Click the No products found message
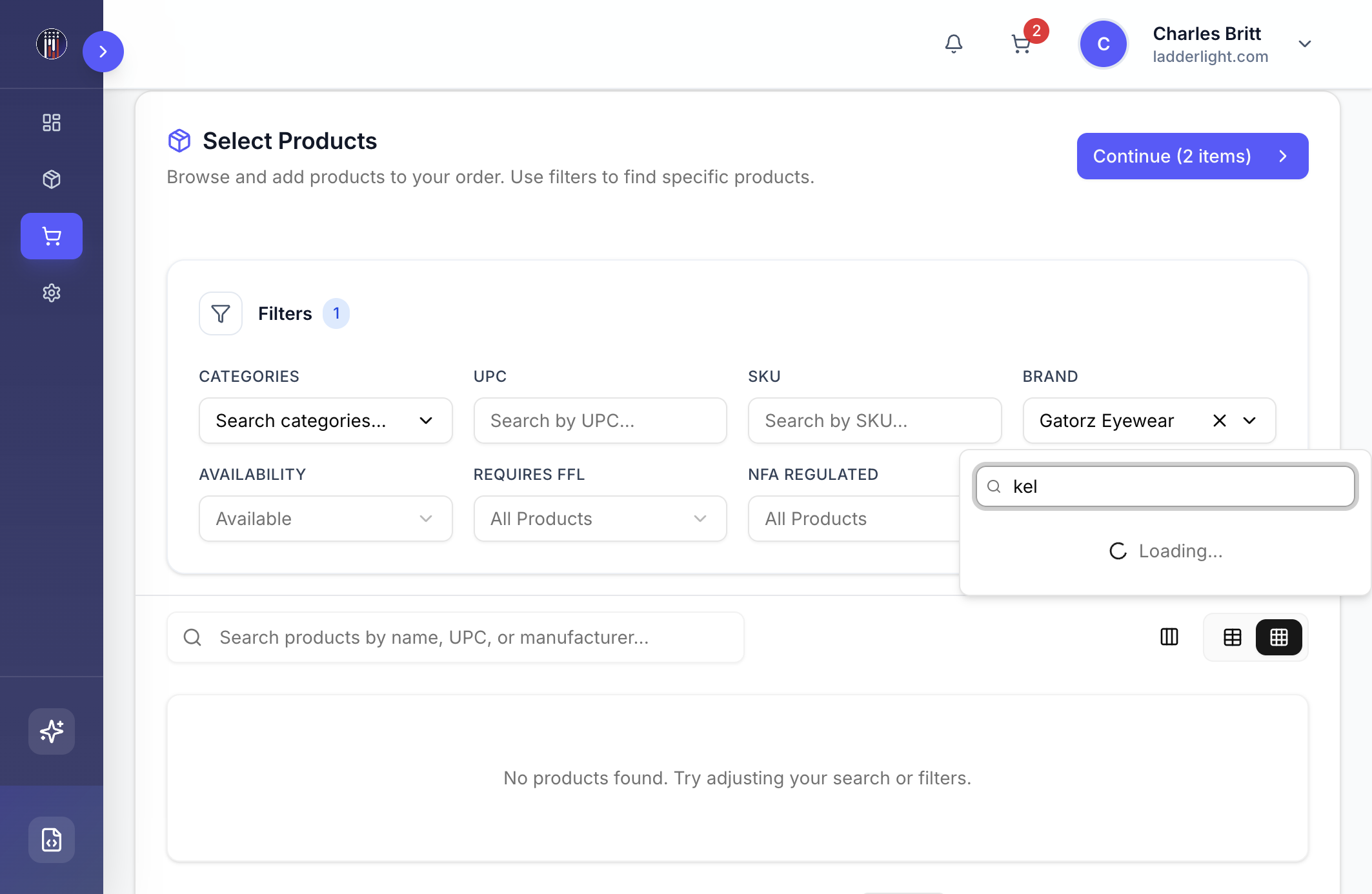Image resolution: width=1372 pixels, height=894 pixels. [737, 778]
